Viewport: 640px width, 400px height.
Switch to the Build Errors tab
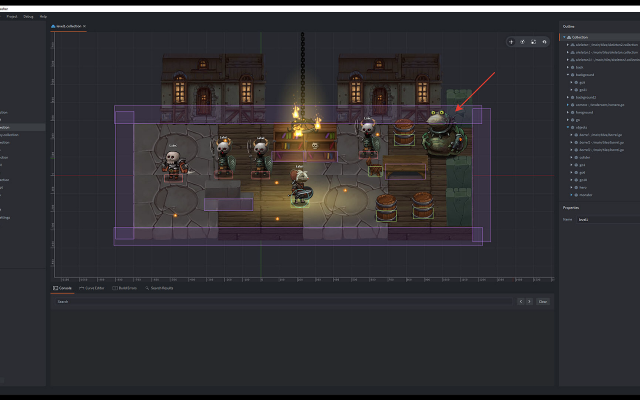tap(125, 288)
